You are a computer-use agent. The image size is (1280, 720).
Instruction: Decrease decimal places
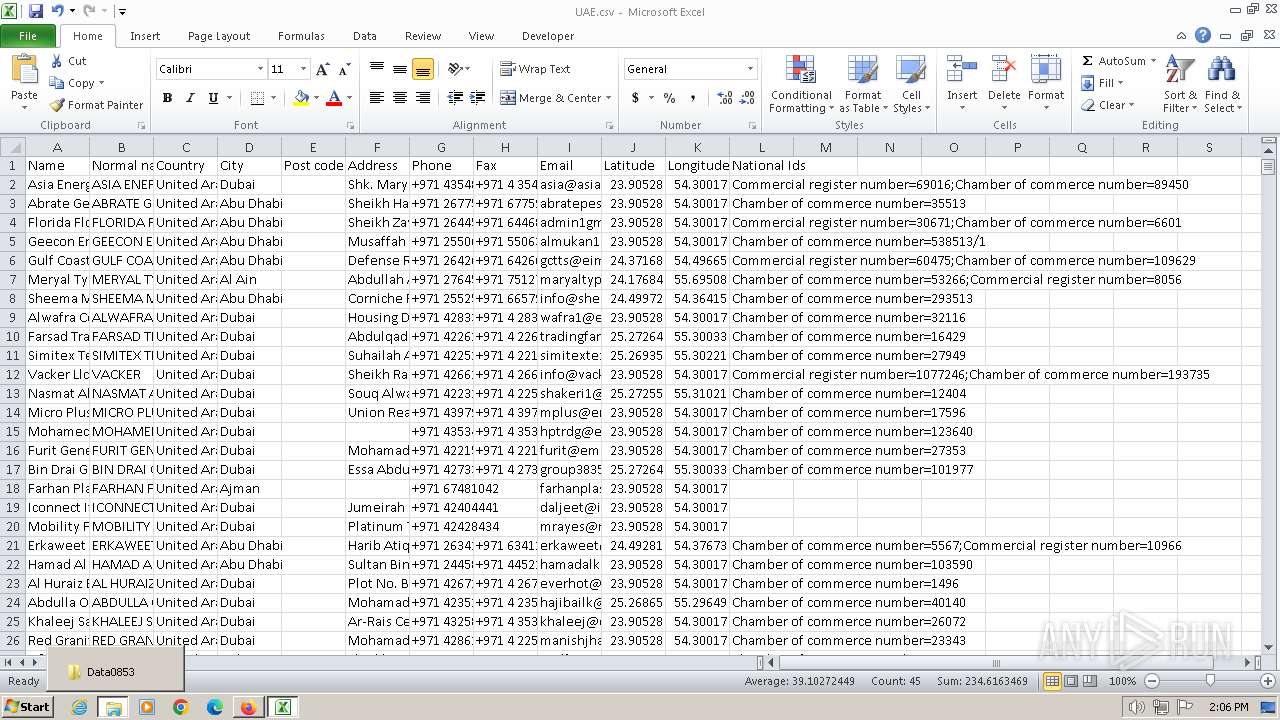[749, 98]
